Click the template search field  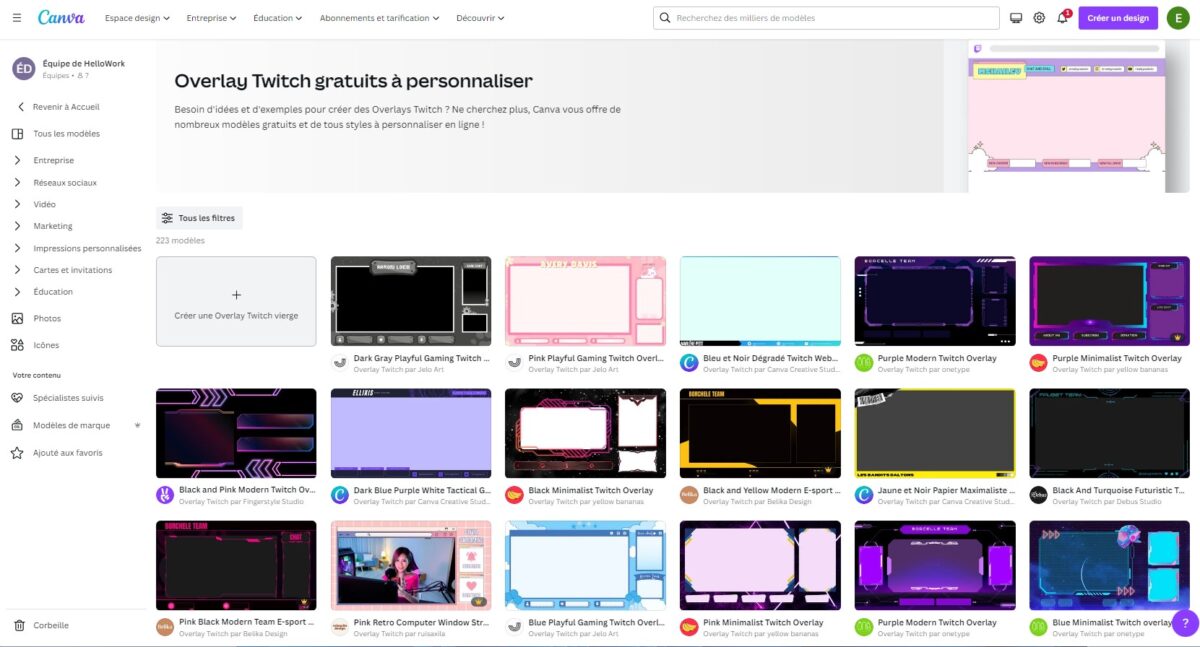[x=826, y=17]
